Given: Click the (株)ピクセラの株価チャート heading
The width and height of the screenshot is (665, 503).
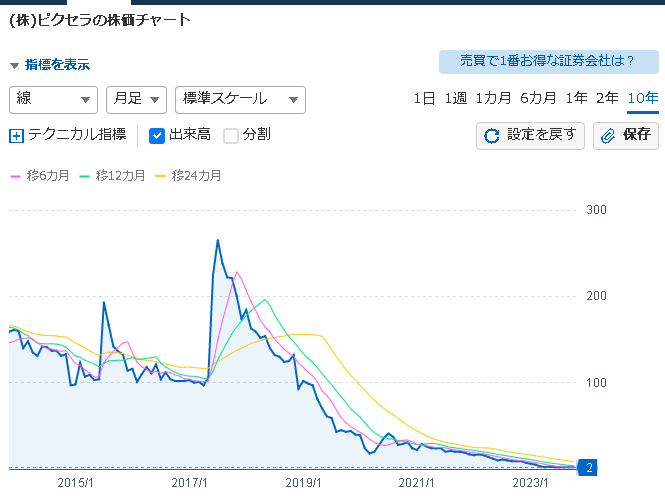Looking at the screenshot, I should [x=100, y=20].
